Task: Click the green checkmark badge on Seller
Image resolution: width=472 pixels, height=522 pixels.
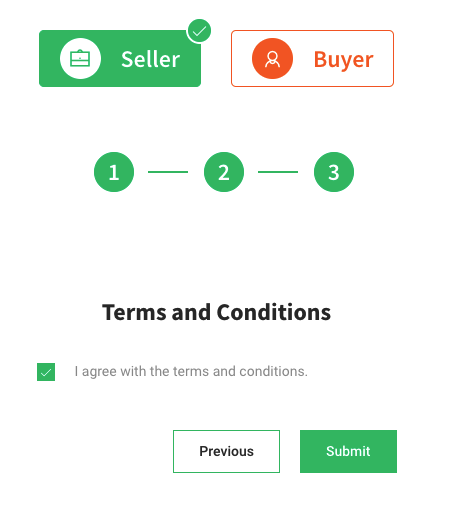Action: click(x=199, y=31)
